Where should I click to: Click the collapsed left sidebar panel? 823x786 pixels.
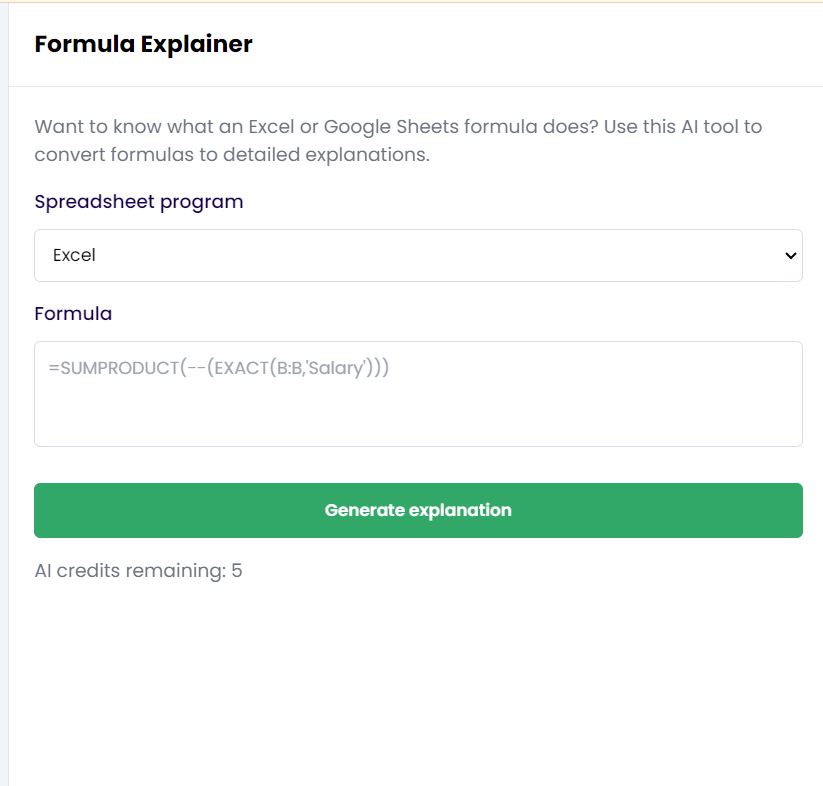4,400
